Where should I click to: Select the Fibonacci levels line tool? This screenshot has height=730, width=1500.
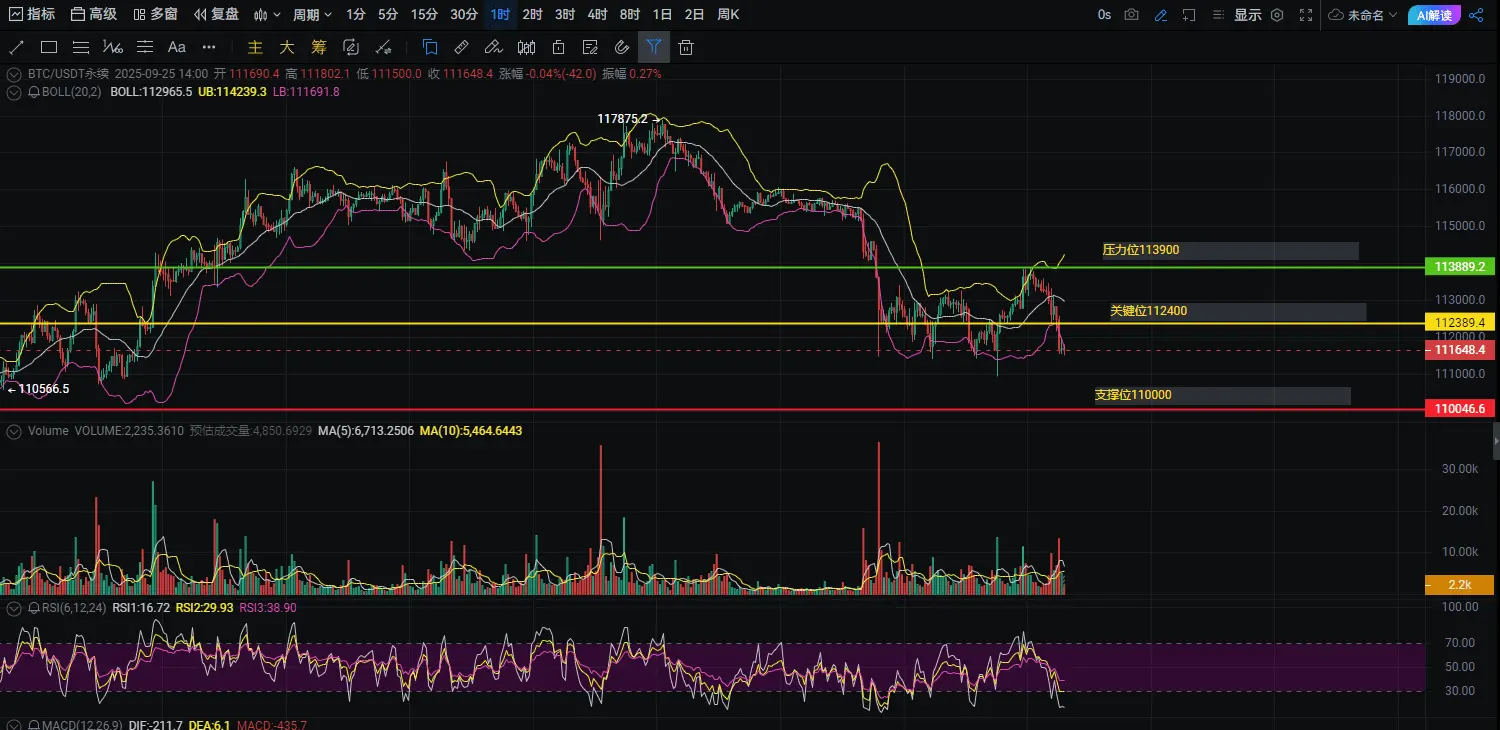click(x=145, y=47)
